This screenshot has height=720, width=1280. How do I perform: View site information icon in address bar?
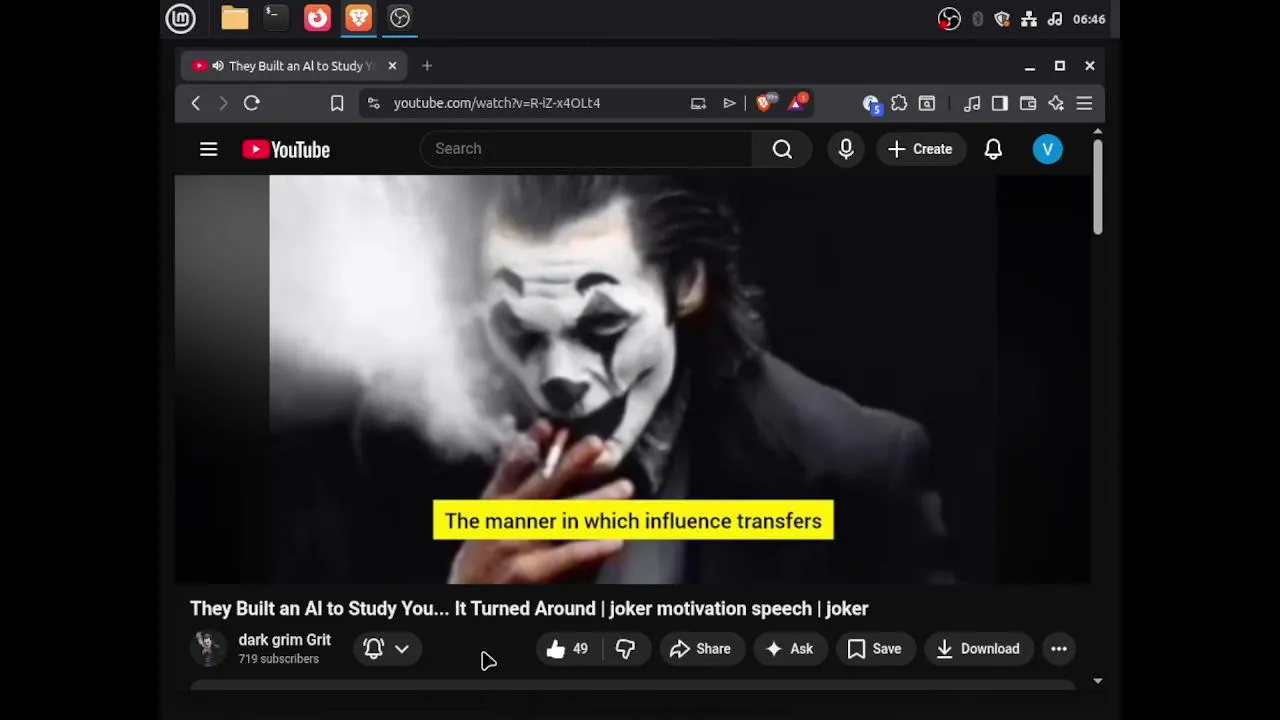coord(373,103)
